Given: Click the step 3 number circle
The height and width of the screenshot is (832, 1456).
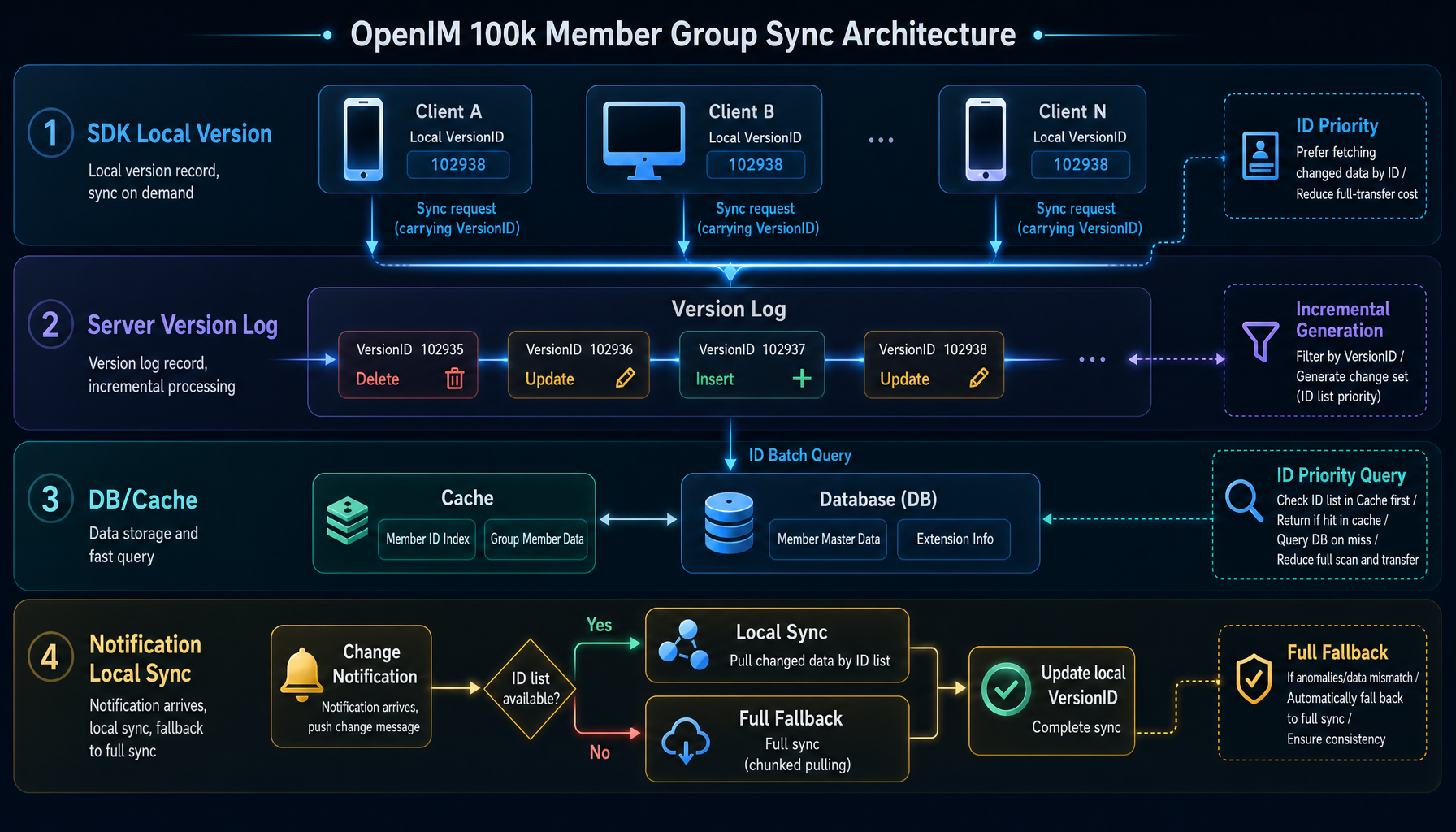Looking at the screenshot, I should pos(50,499).
